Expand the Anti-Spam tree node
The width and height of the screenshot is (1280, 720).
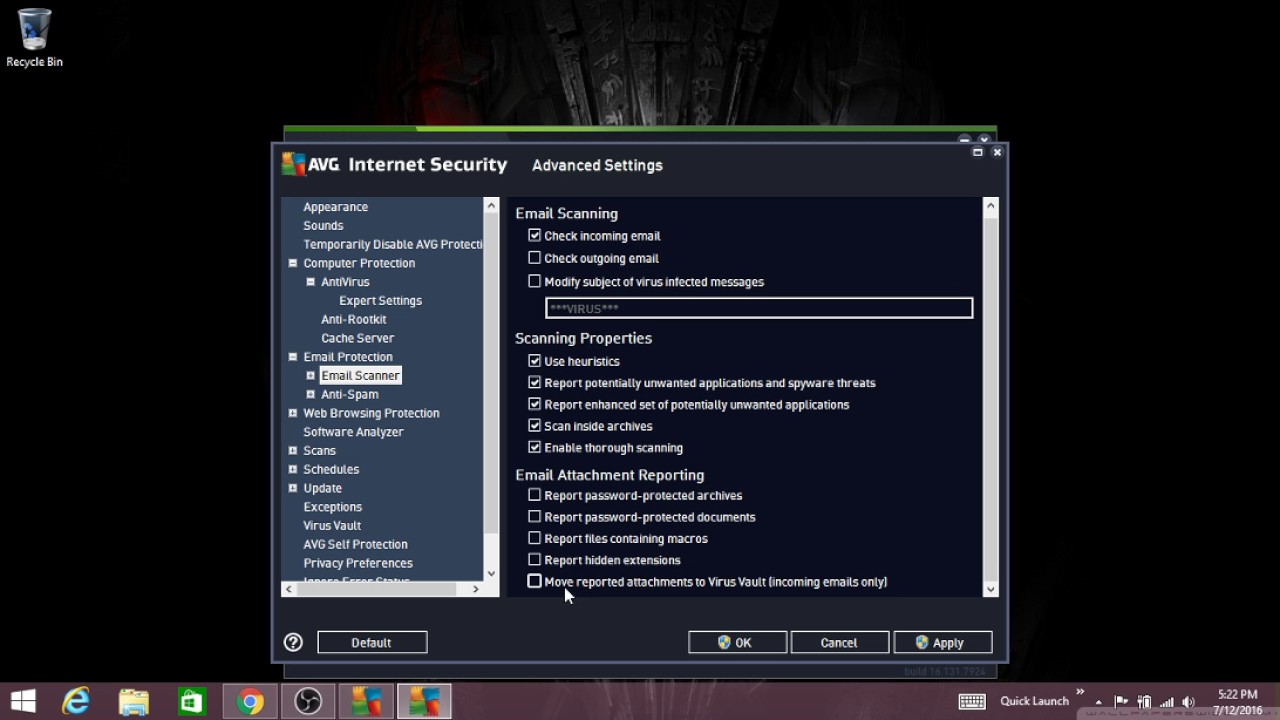pyautogui.click(x=310, y=394)
